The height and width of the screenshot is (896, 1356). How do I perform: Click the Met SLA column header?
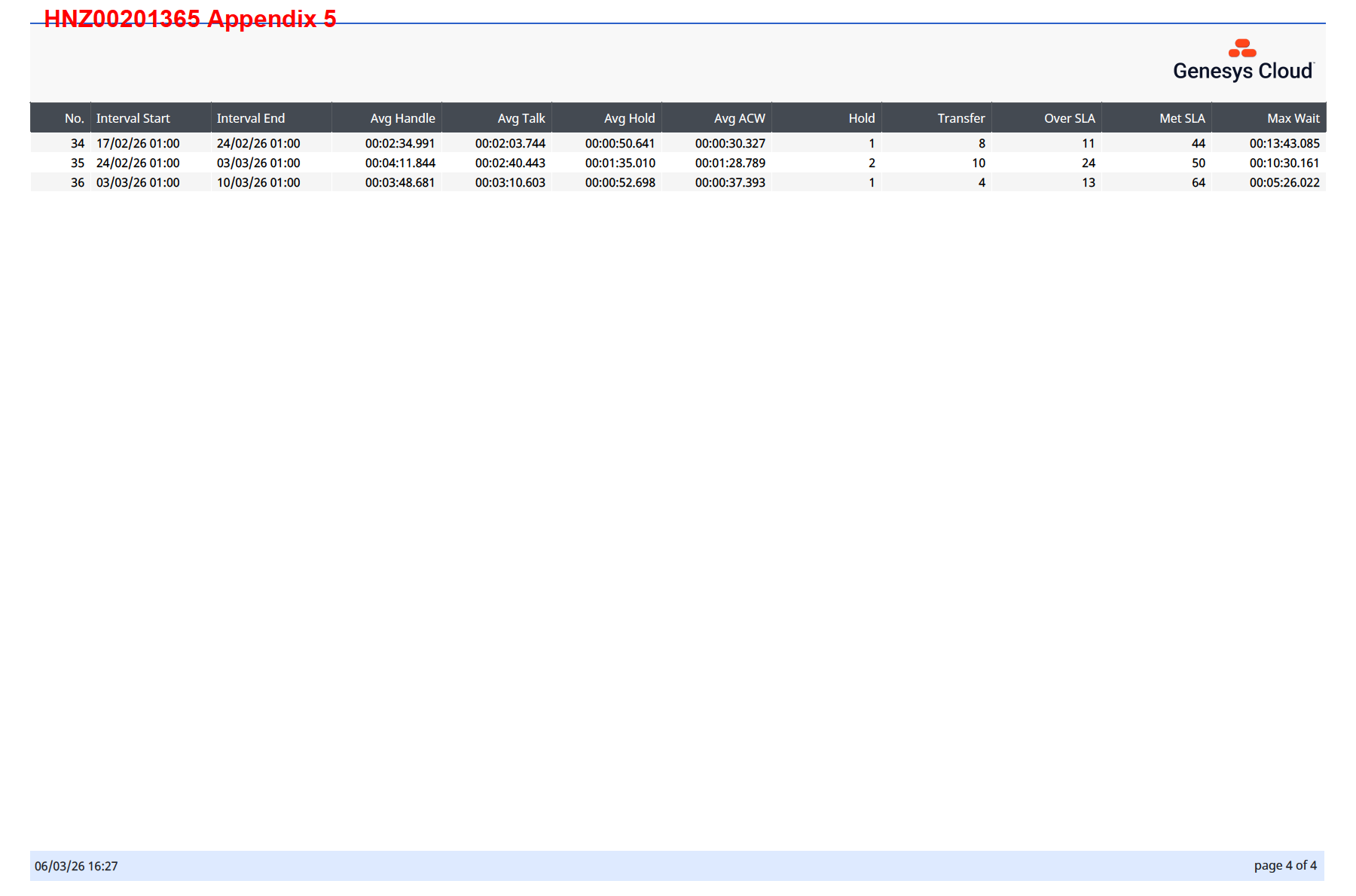1182,118
